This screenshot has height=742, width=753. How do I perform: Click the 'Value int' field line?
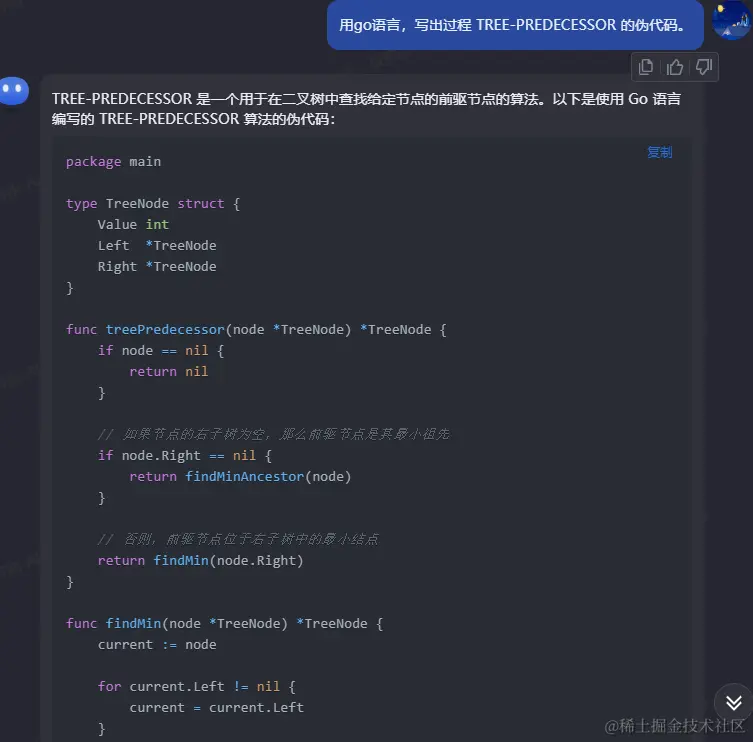point(133,224)
